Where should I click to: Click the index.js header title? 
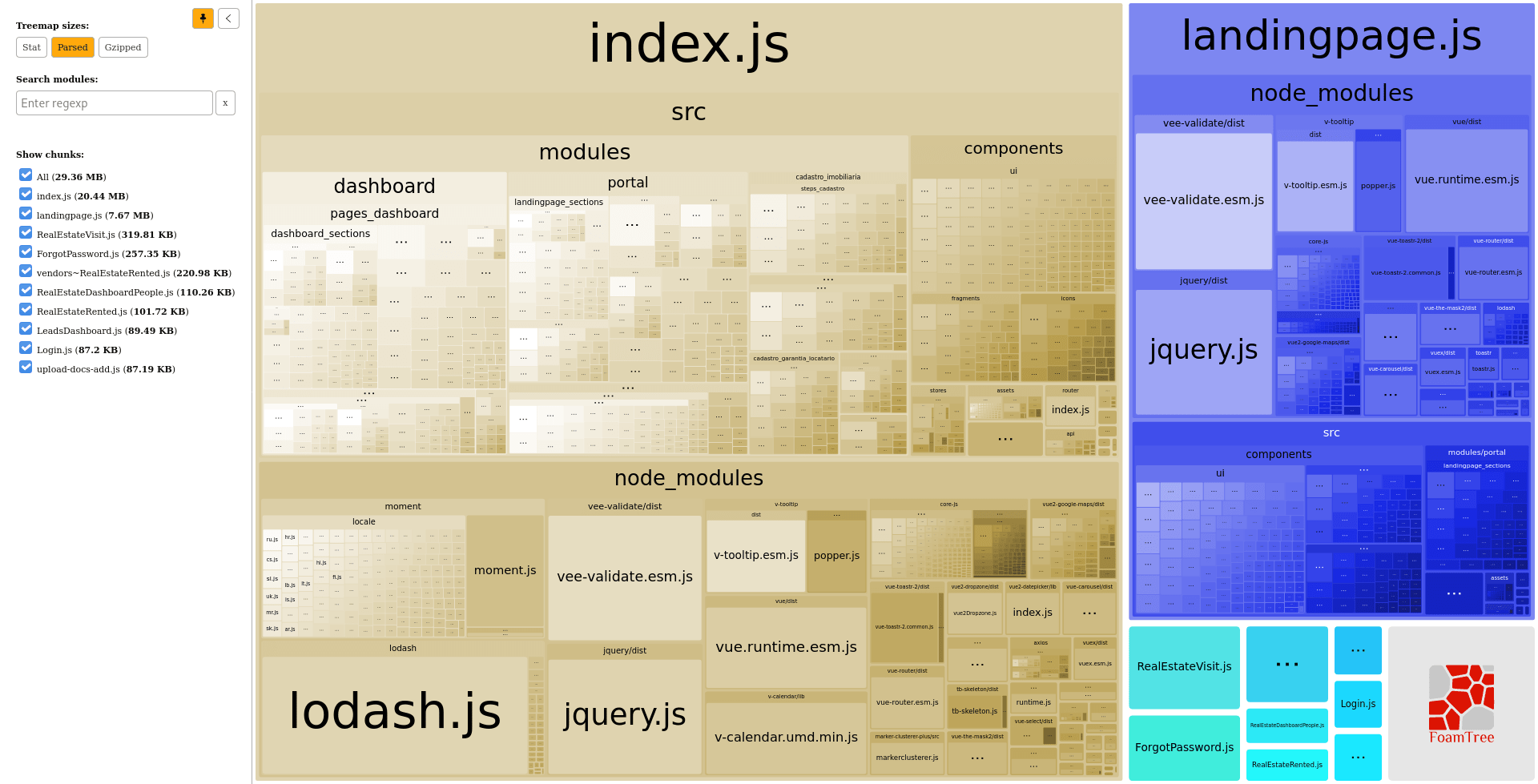tap(689, 44)
